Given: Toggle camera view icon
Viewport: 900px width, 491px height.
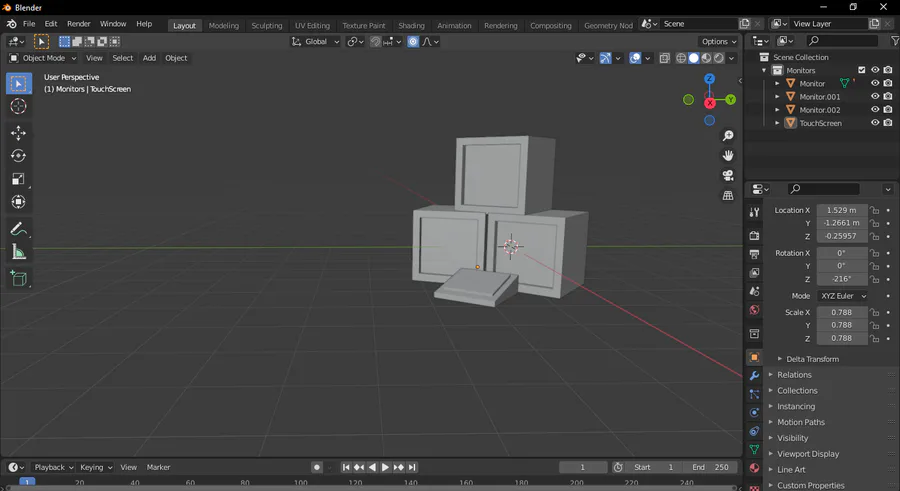Looking at the screenshot, I should click(x=728, y=175).
